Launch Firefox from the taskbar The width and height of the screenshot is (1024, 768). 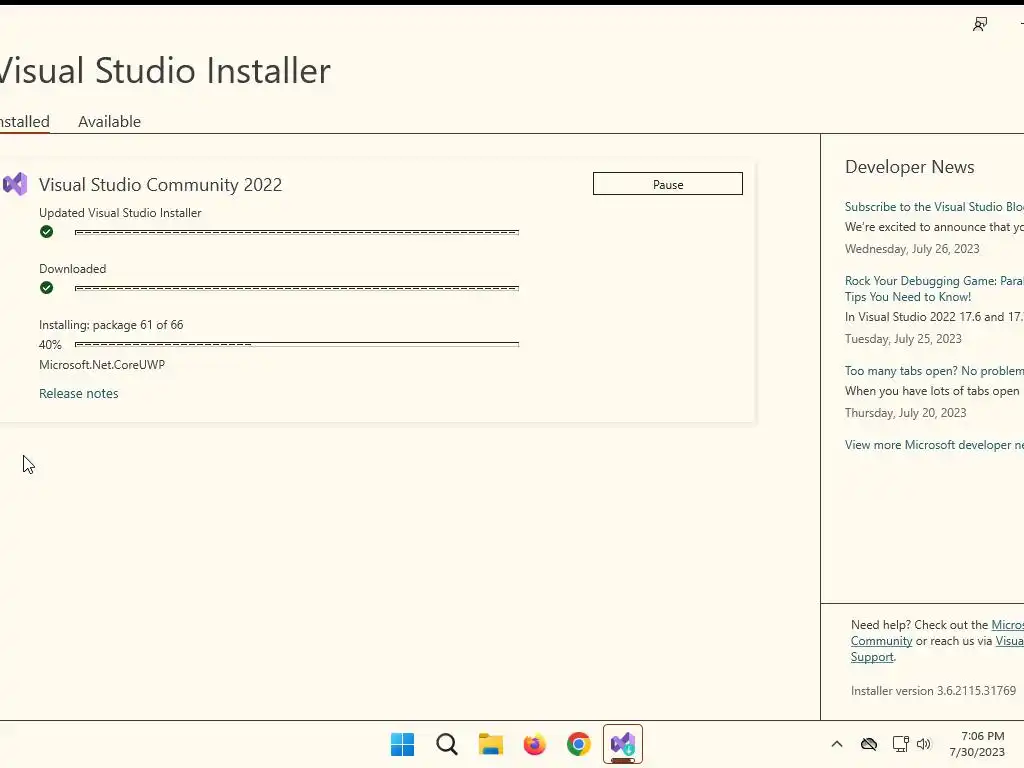click(x=534, y=744)
